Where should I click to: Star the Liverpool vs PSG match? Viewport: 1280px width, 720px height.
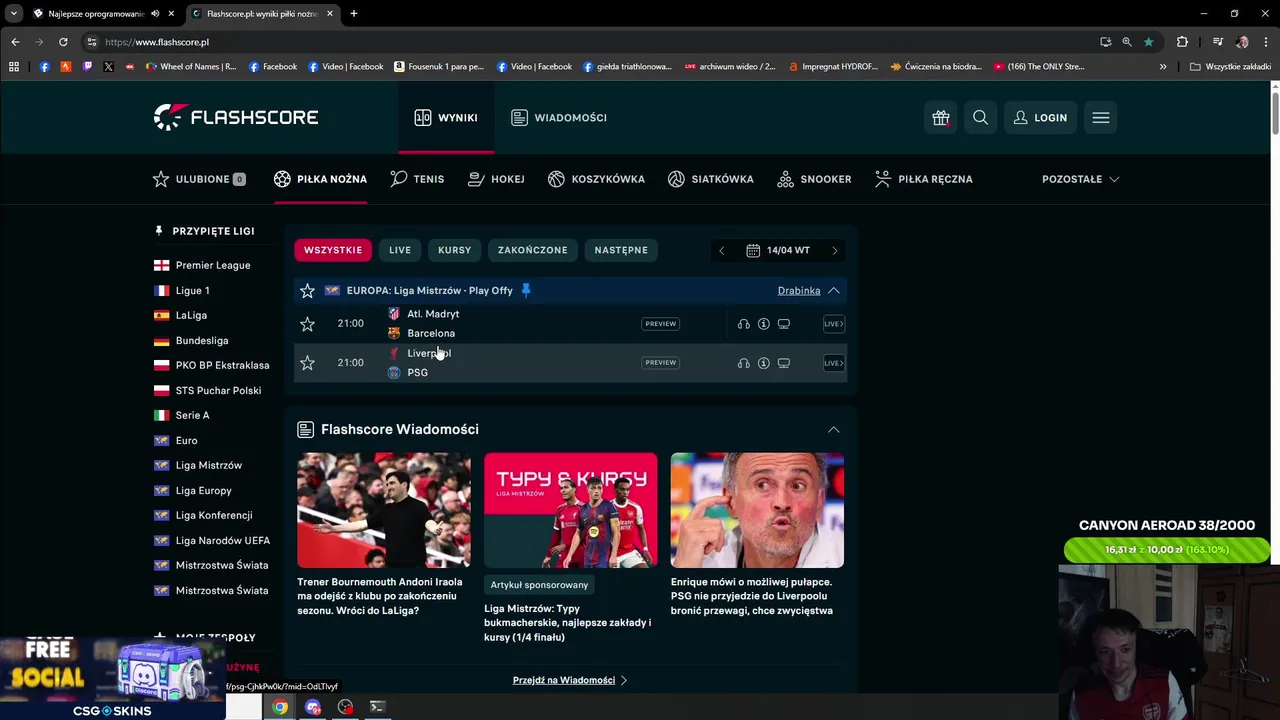(x=307, y=363)
